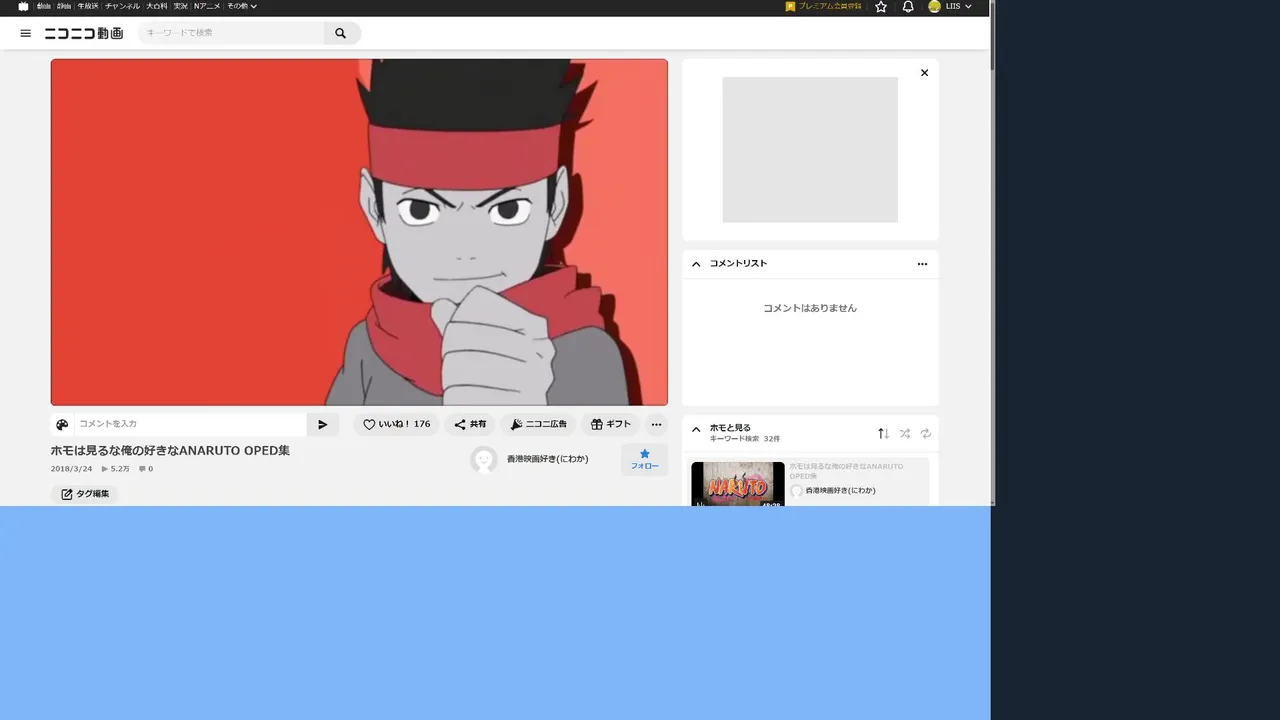Viewport: 1280px width, 720px height.
Task: Open 生放送 in the top bar
Action: click(88, 6)
